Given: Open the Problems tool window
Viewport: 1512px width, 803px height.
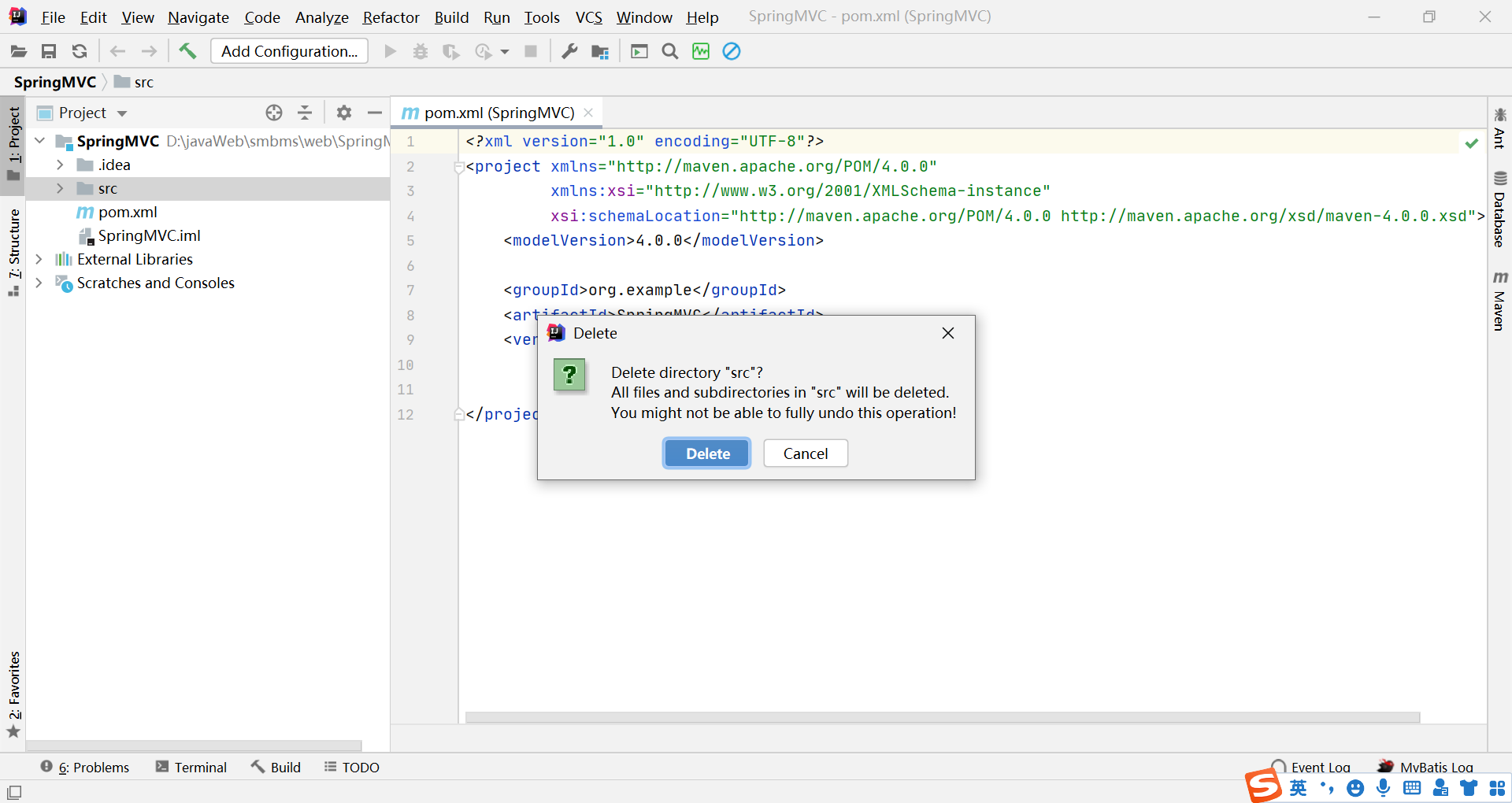Looking at the screenshot, I should [x=85, y=768].
